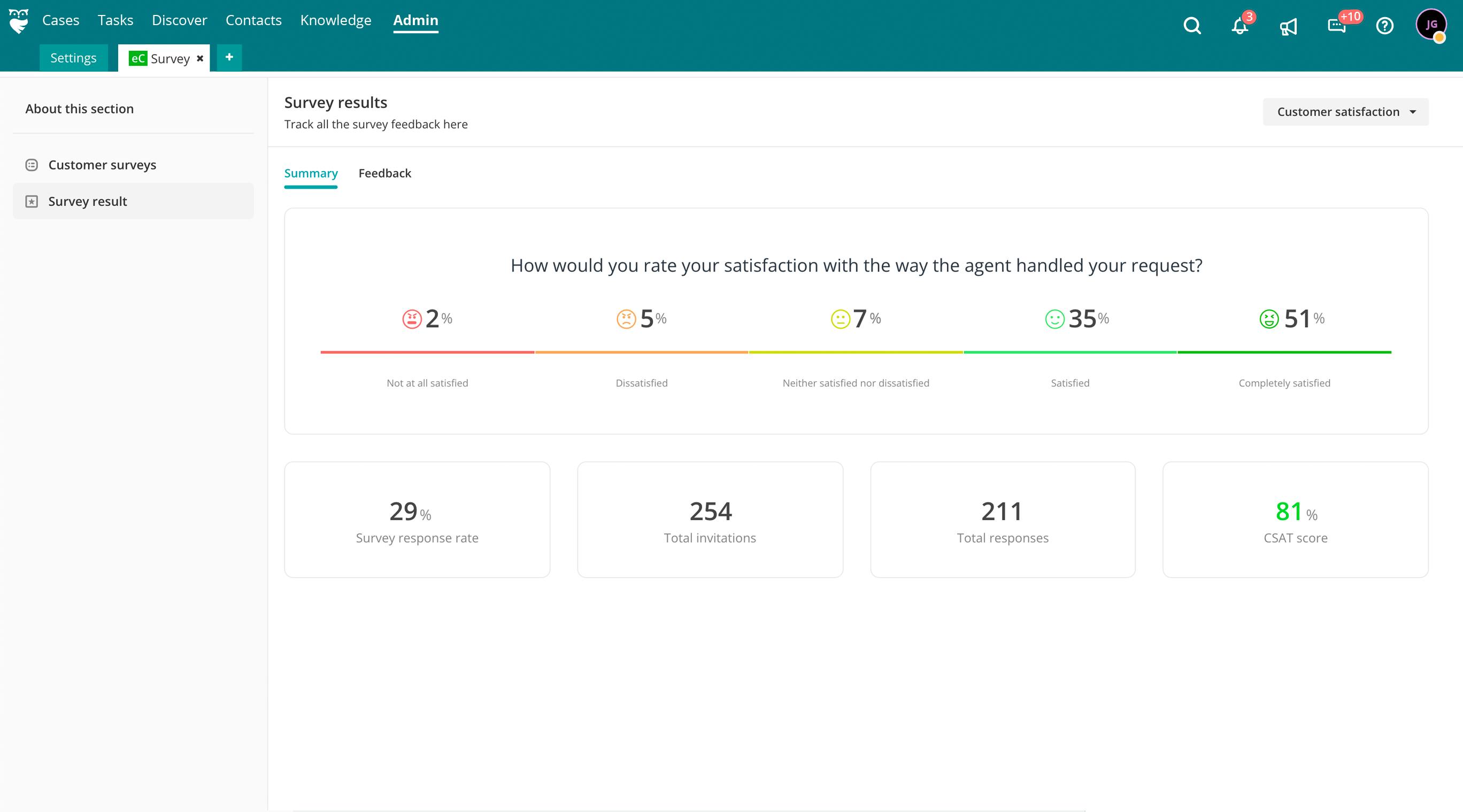Close the Survey tab
Screen dimensions: 1463x812
(200, 58)
